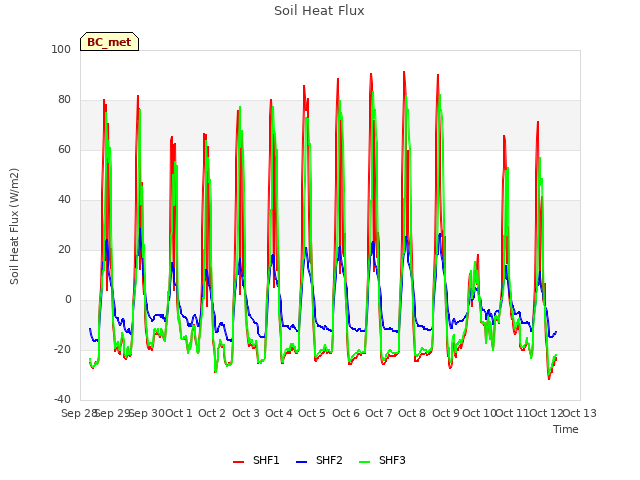Click the Oct 3 x-axis label
Viewport: 640px width, 480px height.
pos(246,413)
